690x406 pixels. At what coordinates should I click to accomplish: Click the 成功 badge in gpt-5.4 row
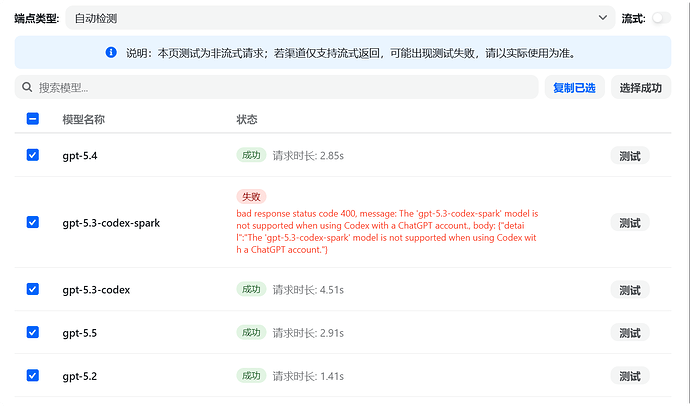tap(251, 155)
